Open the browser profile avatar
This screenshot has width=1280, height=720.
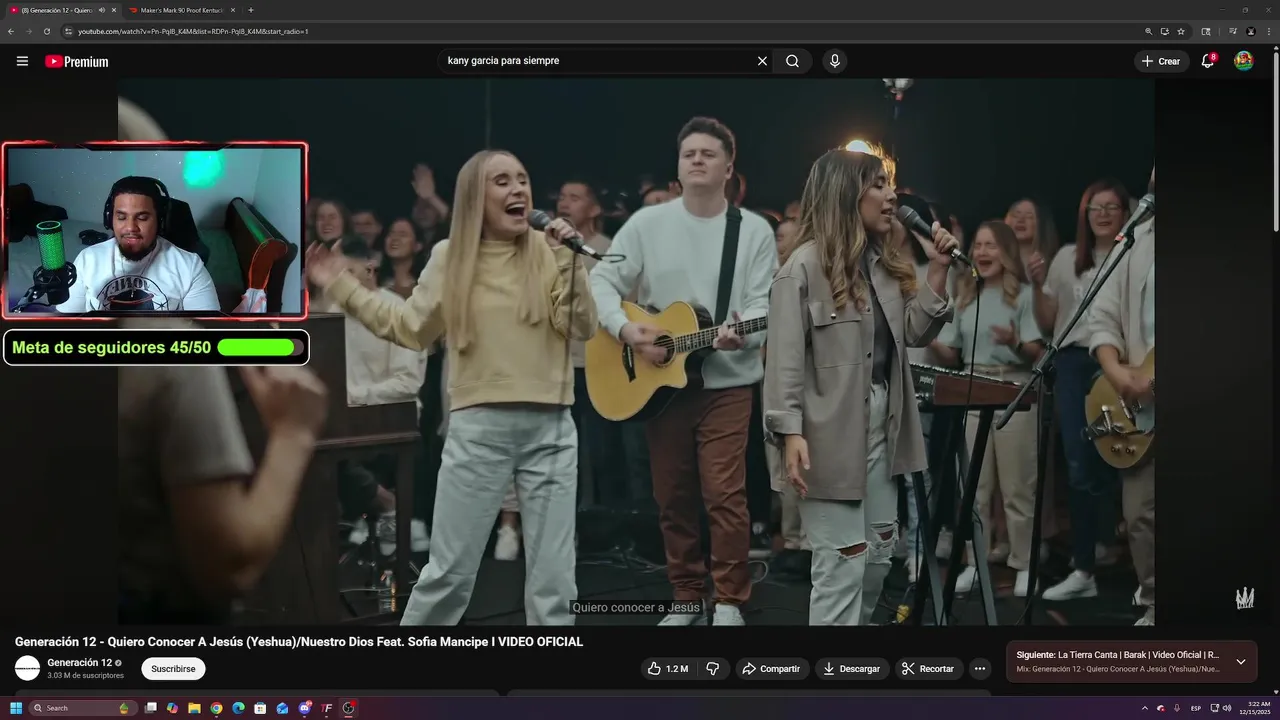coord(1251,31)
